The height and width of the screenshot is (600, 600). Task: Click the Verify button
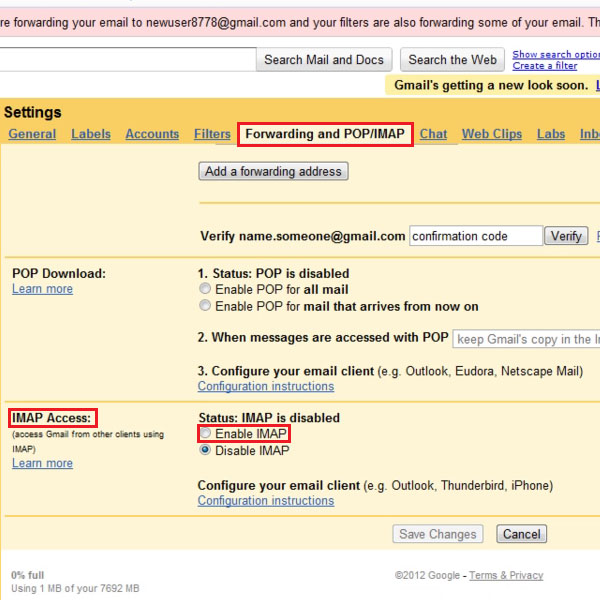[566, 236]
